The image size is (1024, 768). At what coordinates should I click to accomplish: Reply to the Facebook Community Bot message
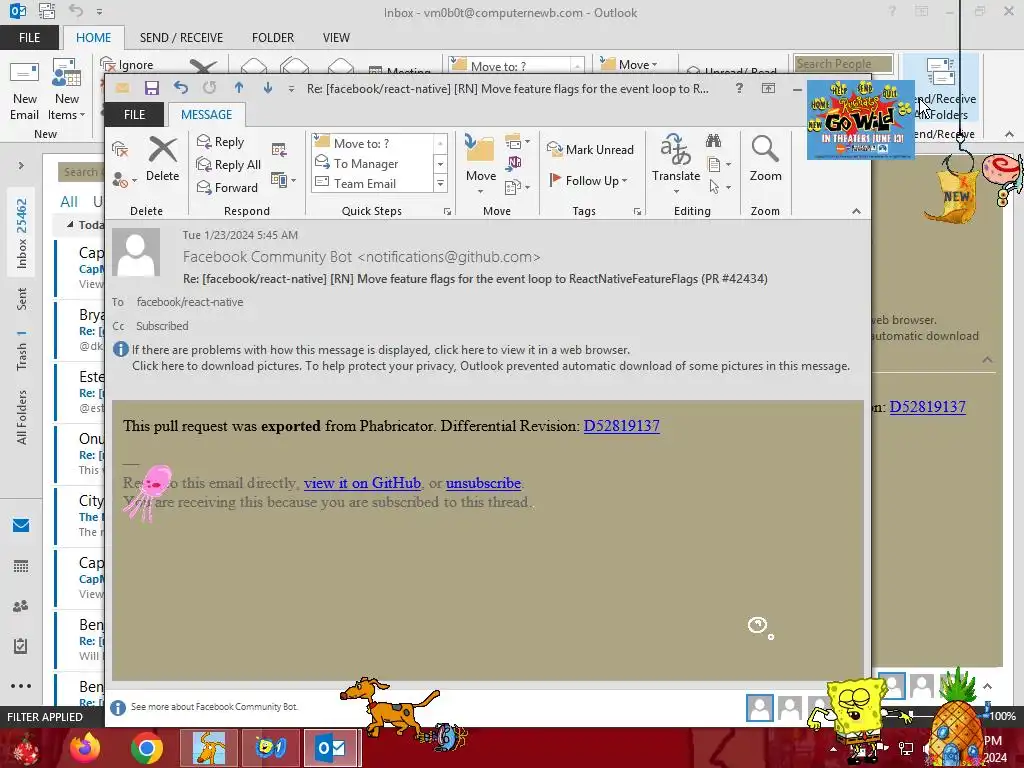[x=221, y=142]
